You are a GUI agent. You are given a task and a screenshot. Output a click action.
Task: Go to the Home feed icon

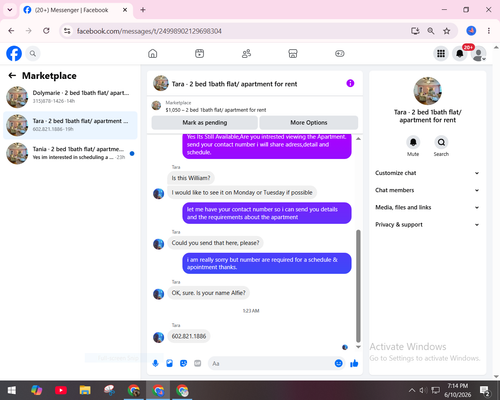point(153,53)
